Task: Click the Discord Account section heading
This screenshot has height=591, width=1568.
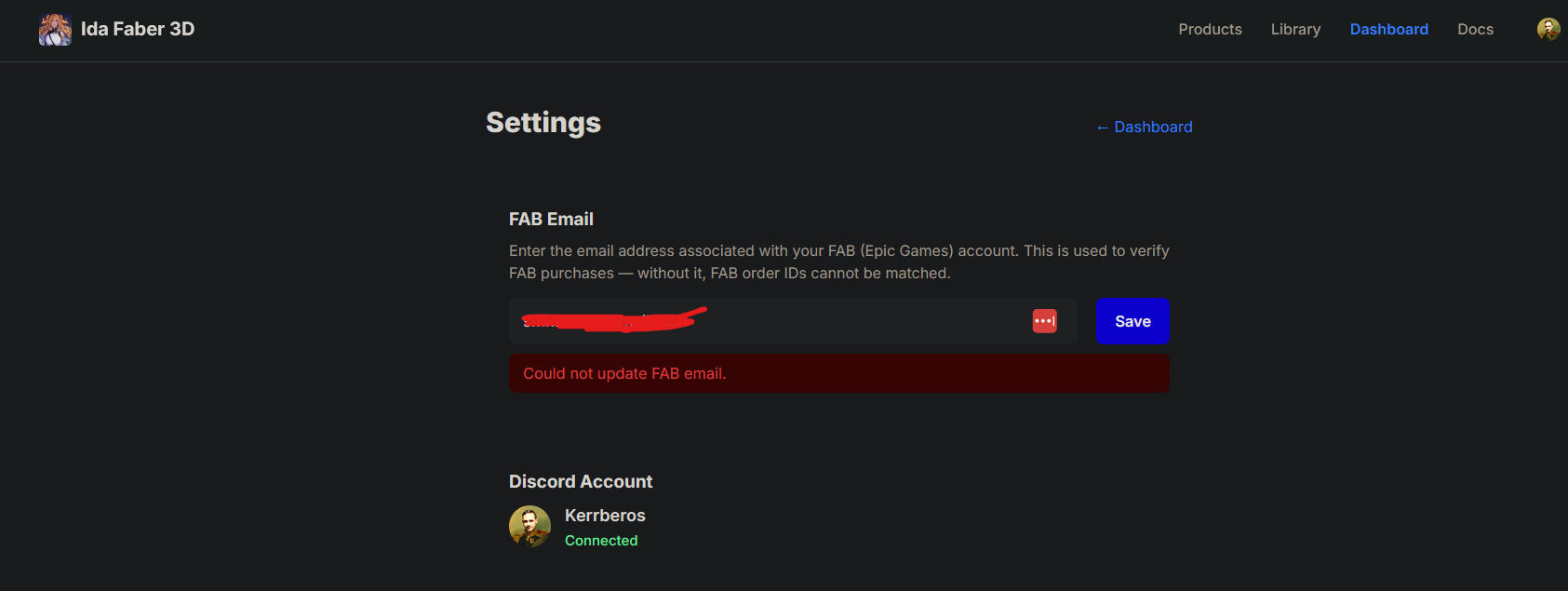Action: (581, 482)
